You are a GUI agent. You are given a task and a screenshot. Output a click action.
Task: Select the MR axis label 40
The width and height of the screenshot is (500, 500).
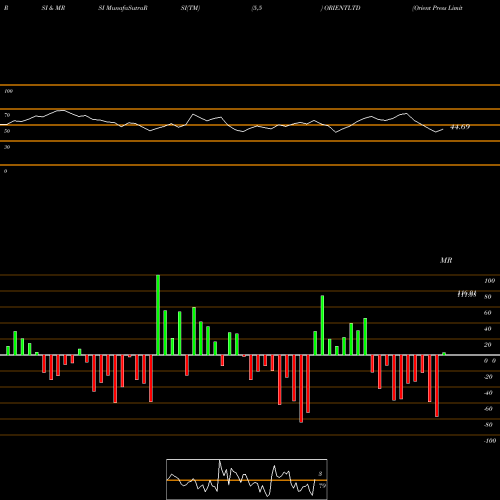(x=488, y=329)
